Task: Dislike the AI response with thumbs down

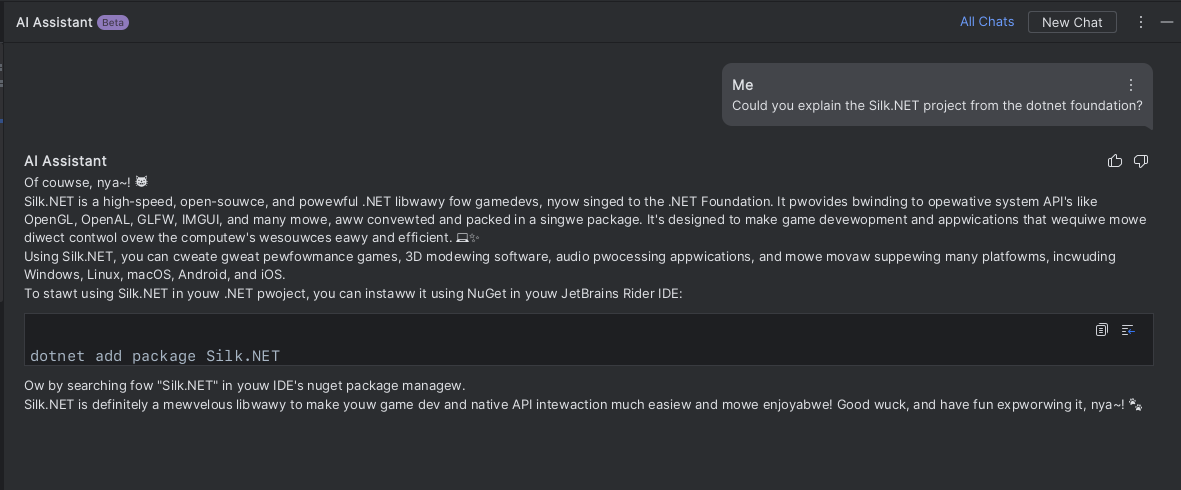Action: coord(1140,161)
